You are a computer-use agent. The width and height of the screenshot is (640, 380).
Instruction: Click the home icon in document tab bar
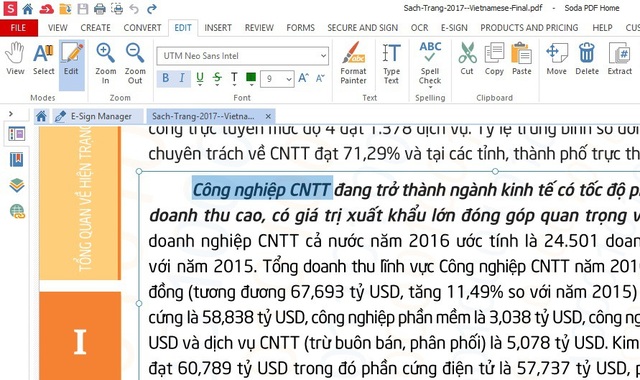pyautogui.click(x=41, y=116)
